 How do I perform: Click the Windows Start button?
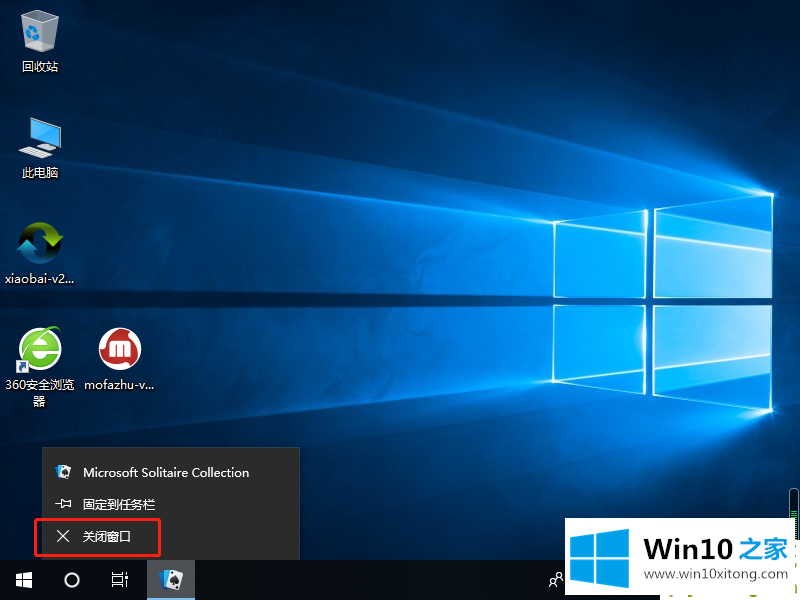pos(23,580)
